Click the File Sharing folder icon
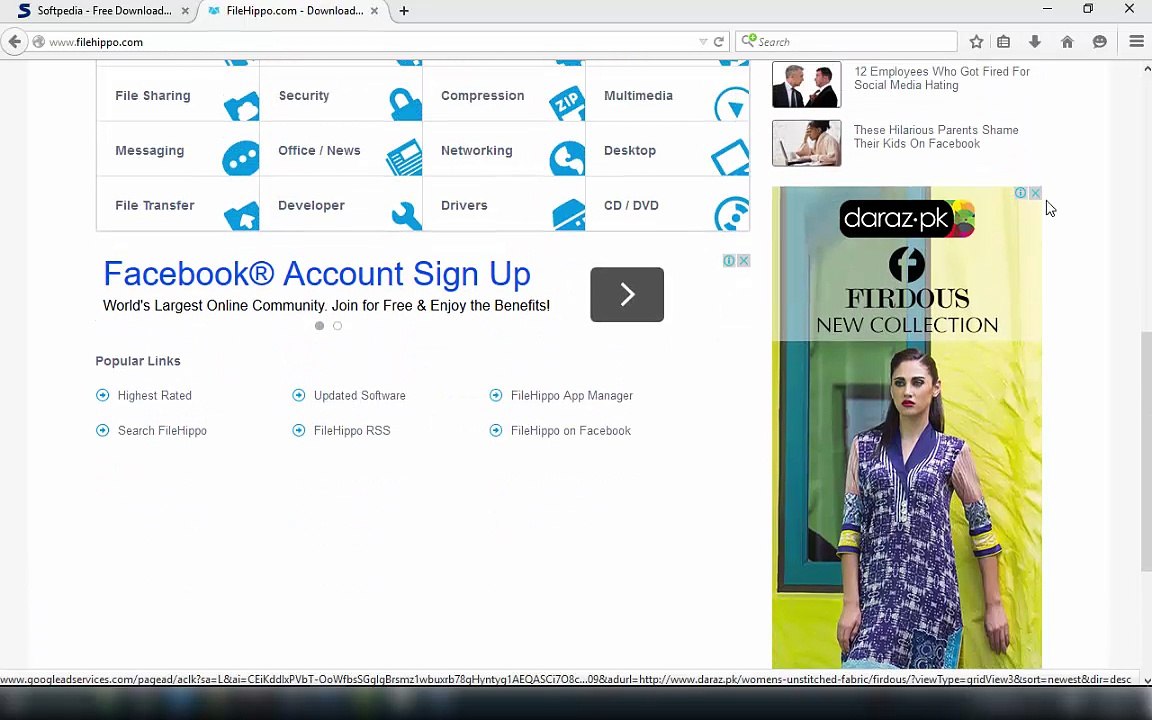 pyautogui.click(x=241, y=105)
